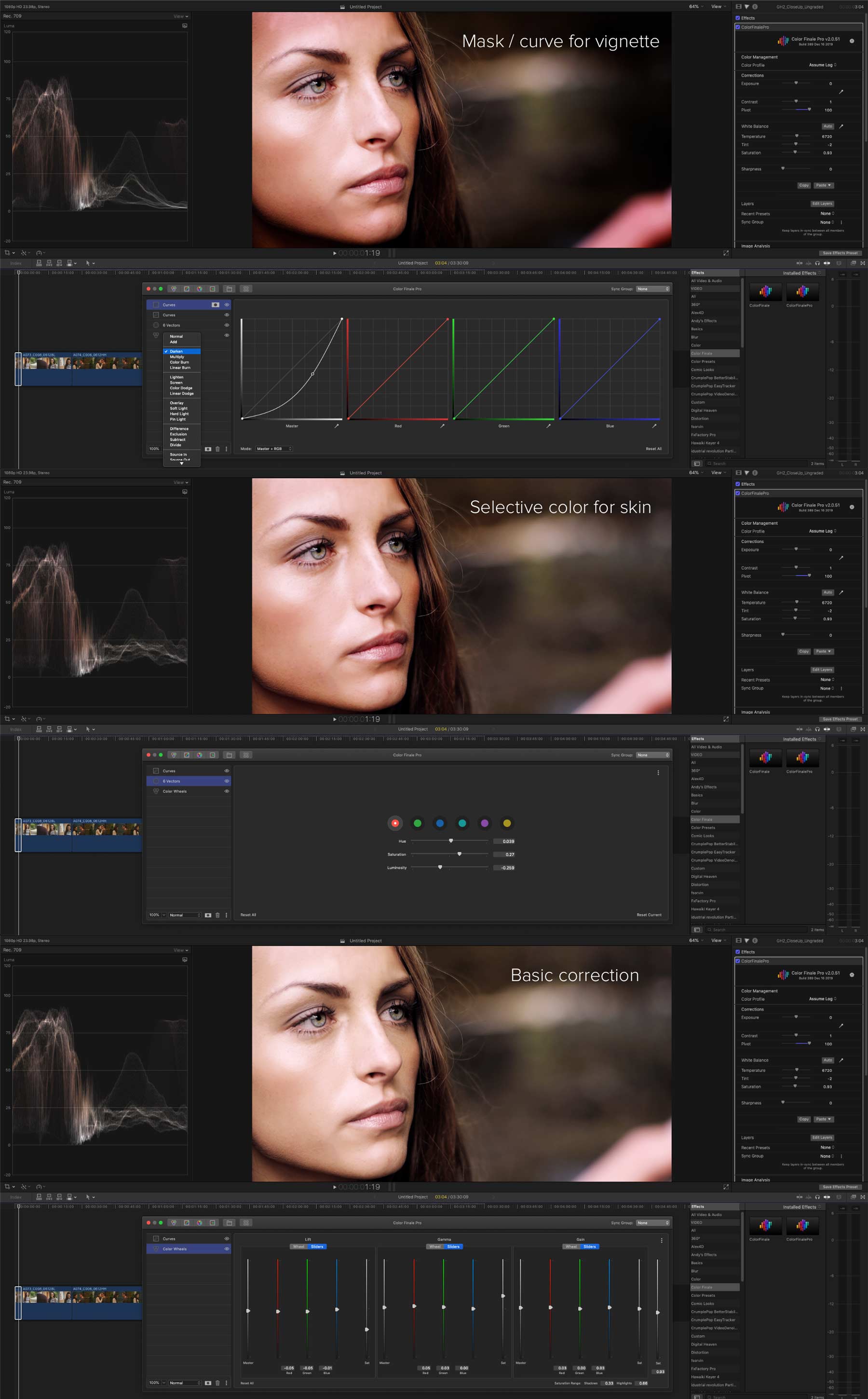Image resolution: width=868 pixels, height=1399 pixels.
Task: Click the Shadows saturation range value field
Action: (609, 1383)
